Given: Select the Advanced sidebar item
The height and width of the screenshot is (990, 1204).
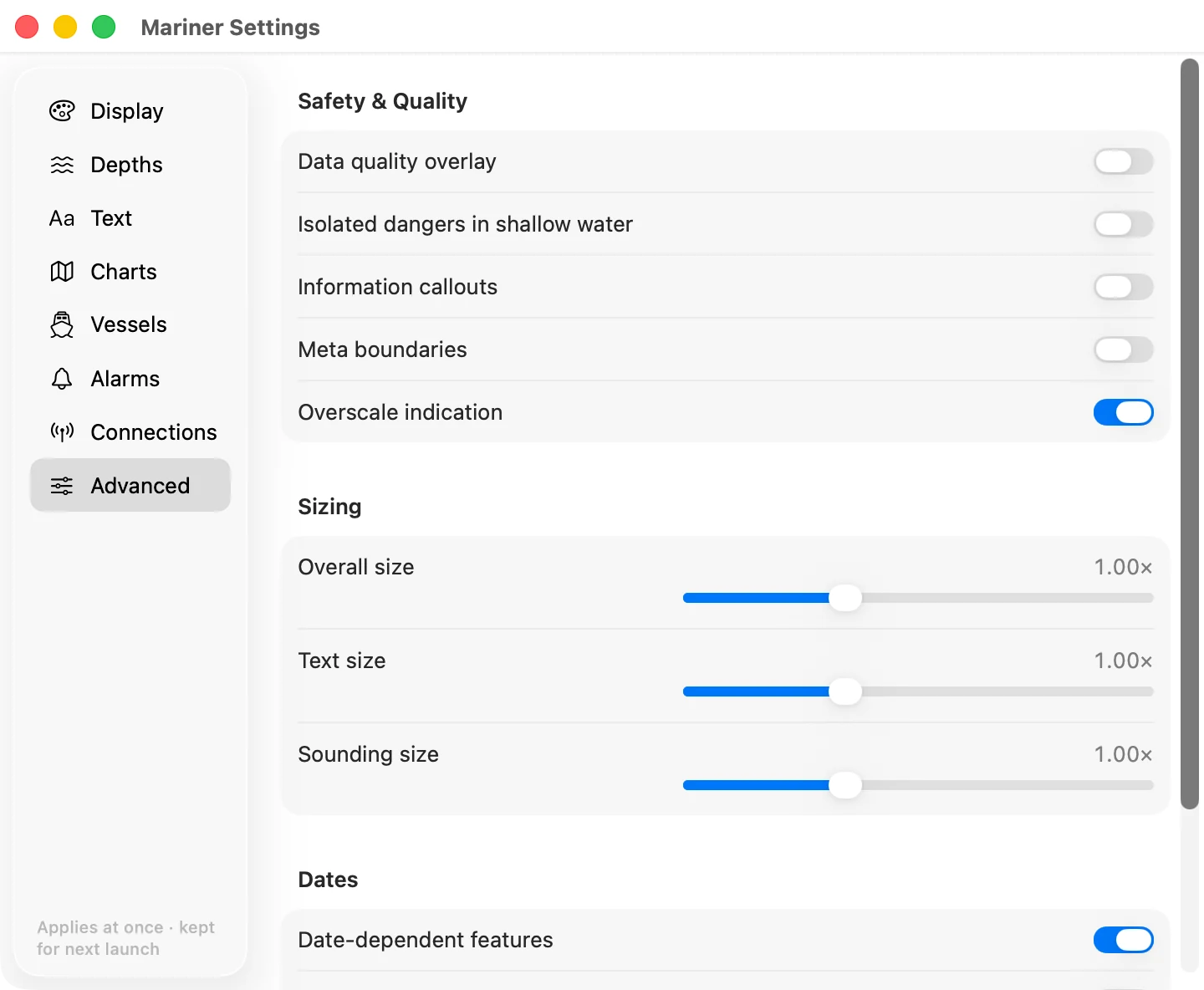Looking at the screenshot, I should (x=130, y=485).
